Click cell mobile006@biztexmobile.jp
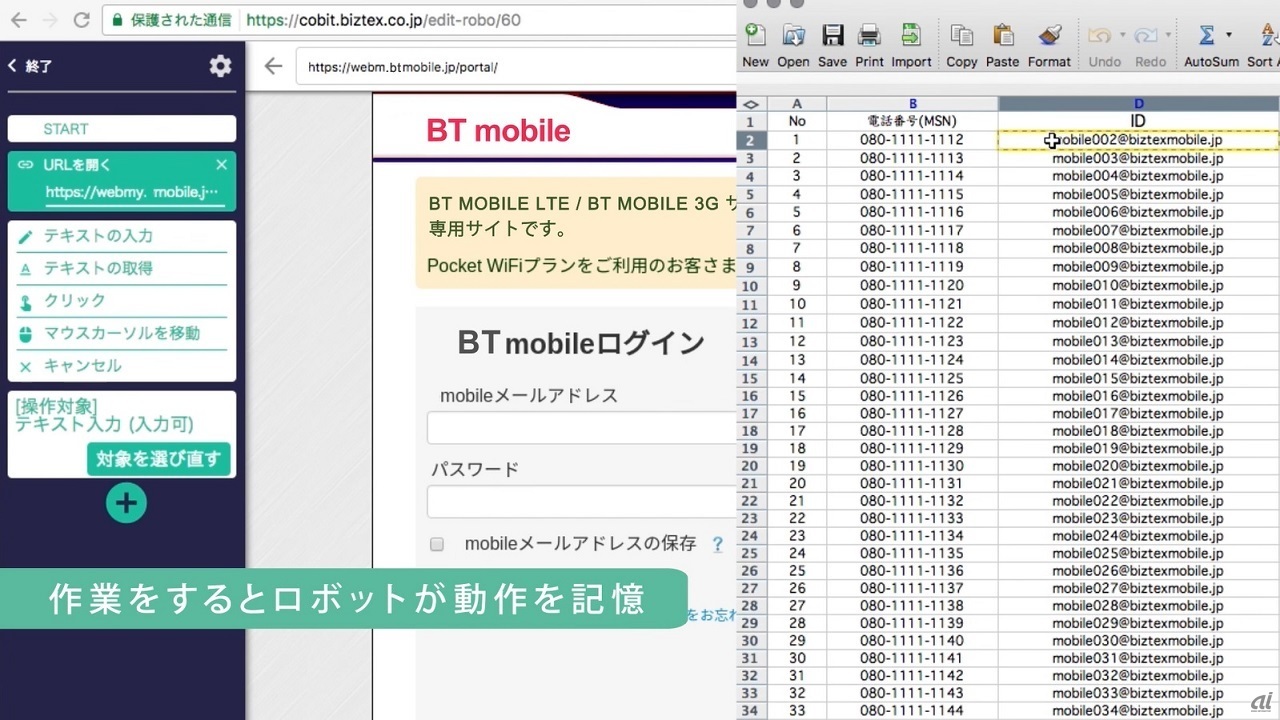The width and height of the screenshot is (1280, 720). (x=1139, y=213)
